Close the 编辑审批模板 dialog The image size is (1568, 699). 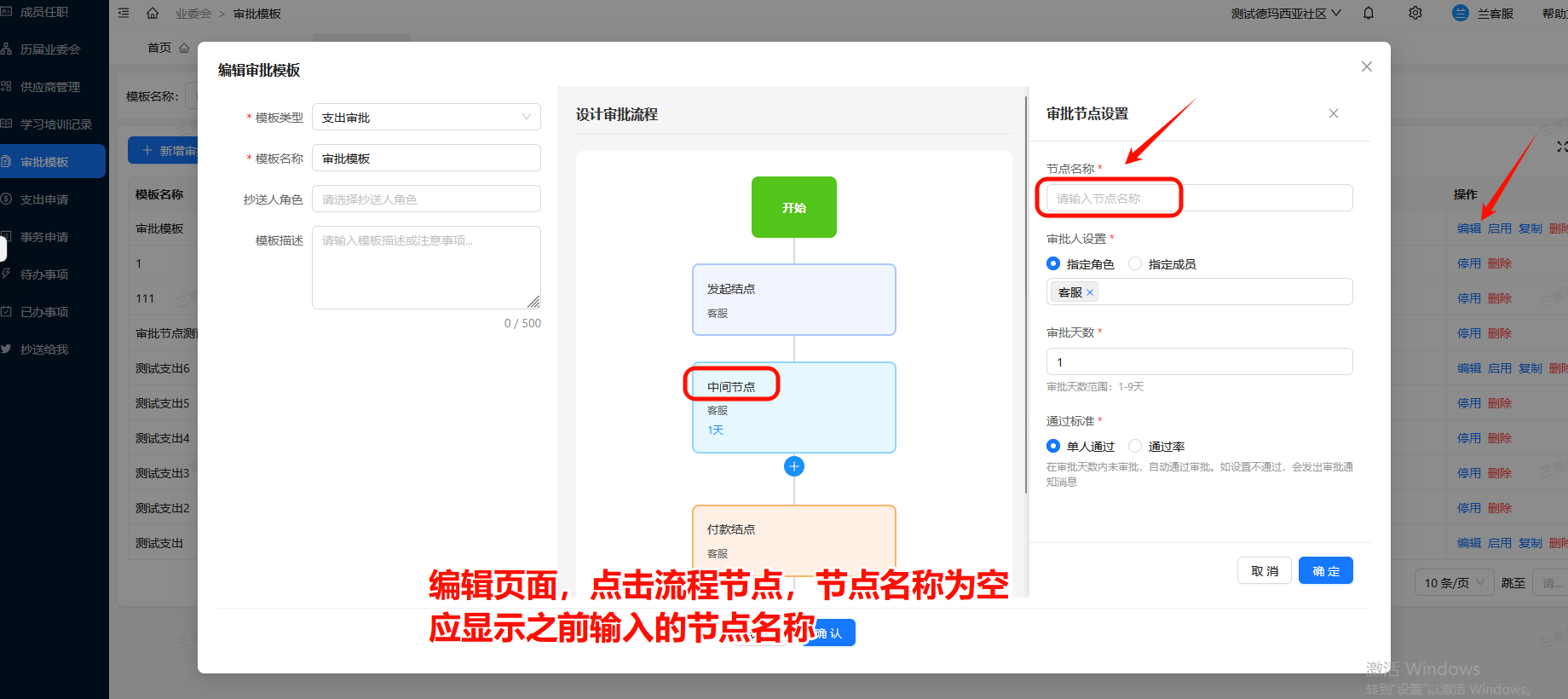(x=1367, y=66)
